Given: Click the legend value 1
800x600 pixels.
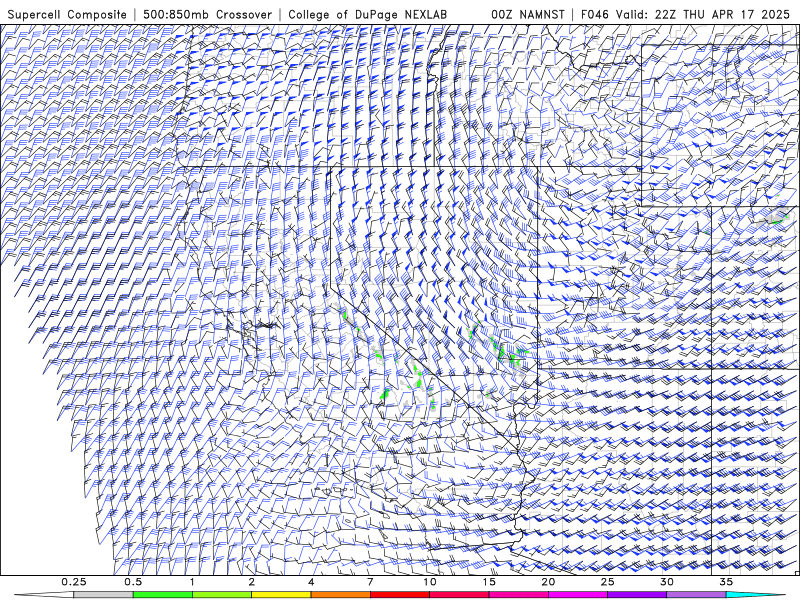Looking at the screenshot, I should click(x=192, y=582).
